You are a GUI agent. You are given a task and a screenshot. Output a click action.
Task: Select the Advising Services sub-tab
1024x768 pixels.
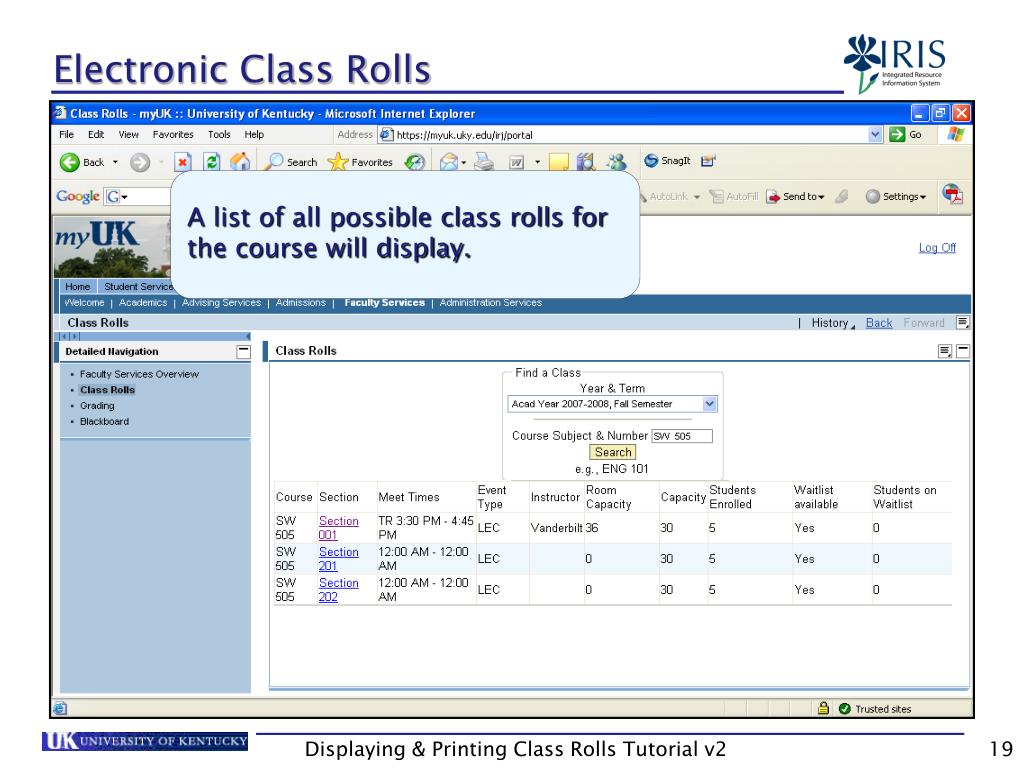tap(221, 302)
